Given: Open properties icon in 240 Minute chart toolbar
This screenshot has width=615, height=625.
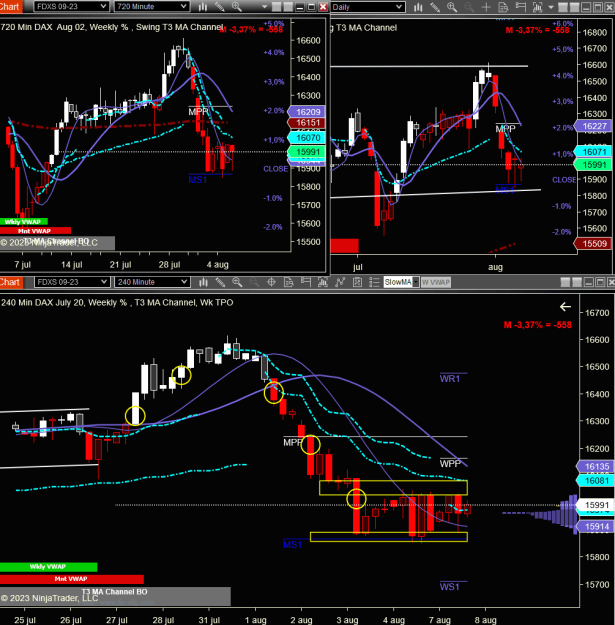Looking at the screenshot, I should (357, 282).
